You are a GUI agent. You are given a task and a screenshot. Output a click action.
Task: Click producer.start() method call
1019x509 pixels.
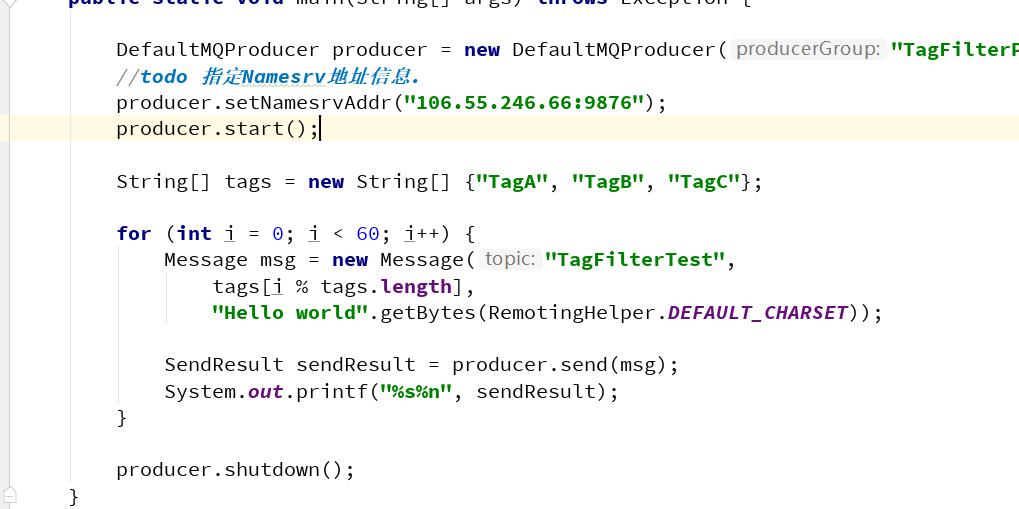point(260,128)
